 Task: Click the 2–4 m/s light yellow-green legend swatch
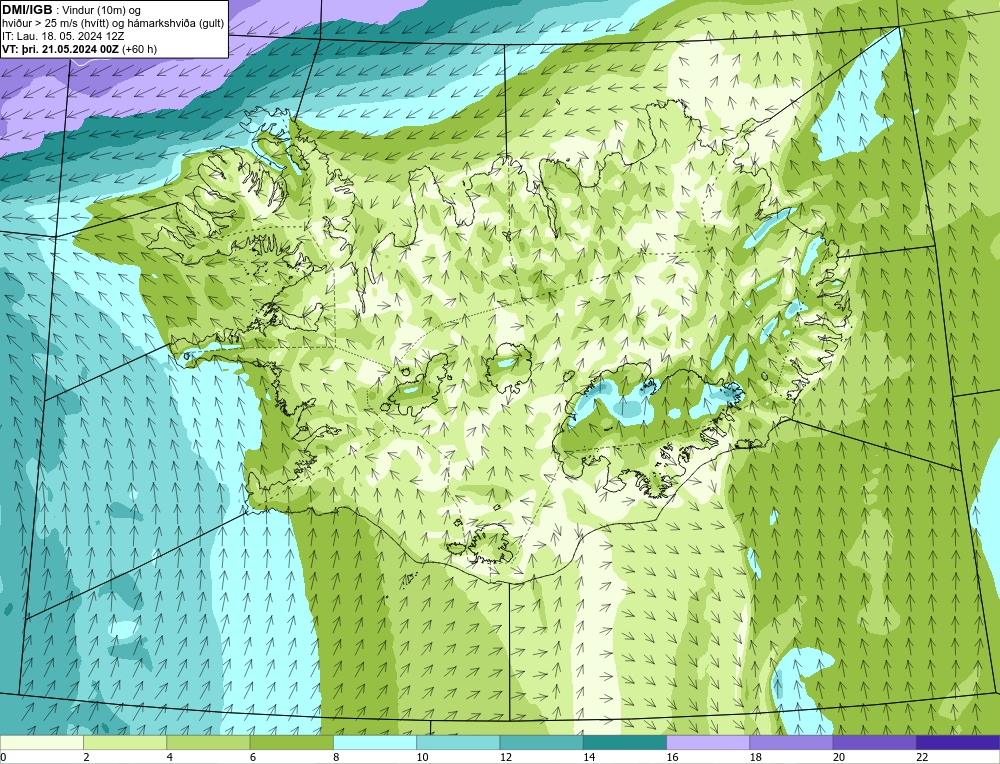(x=125, y=742)
